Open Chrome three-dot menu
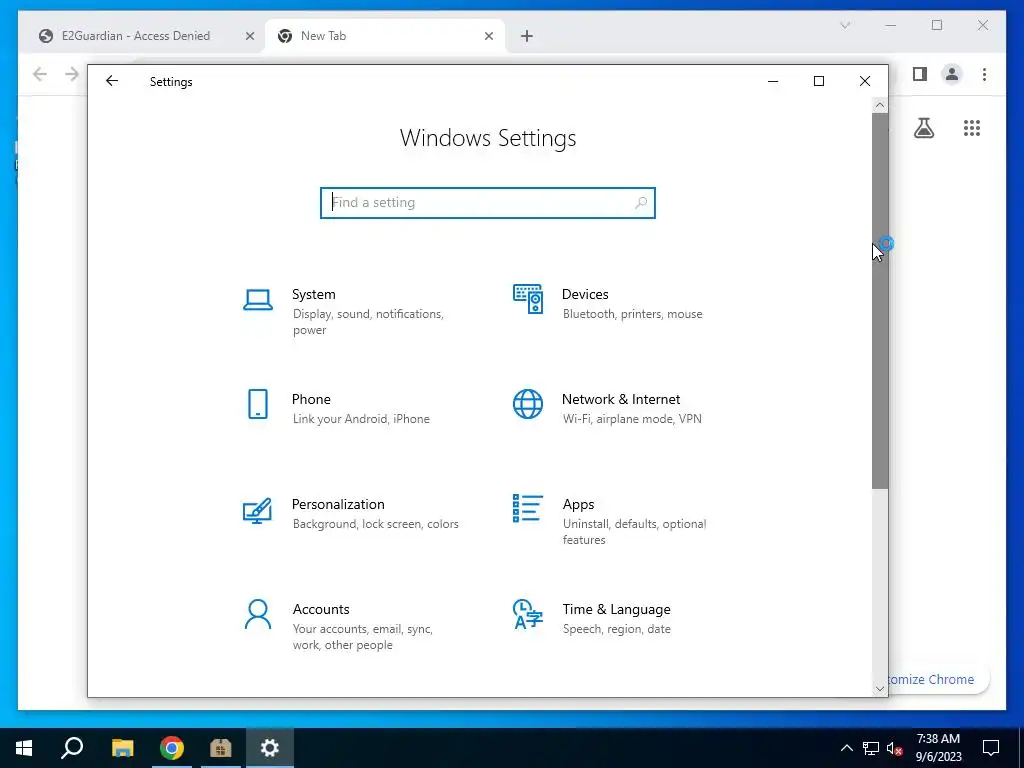The height and width of the screenshot is (768, 1024). click(984, 74)
